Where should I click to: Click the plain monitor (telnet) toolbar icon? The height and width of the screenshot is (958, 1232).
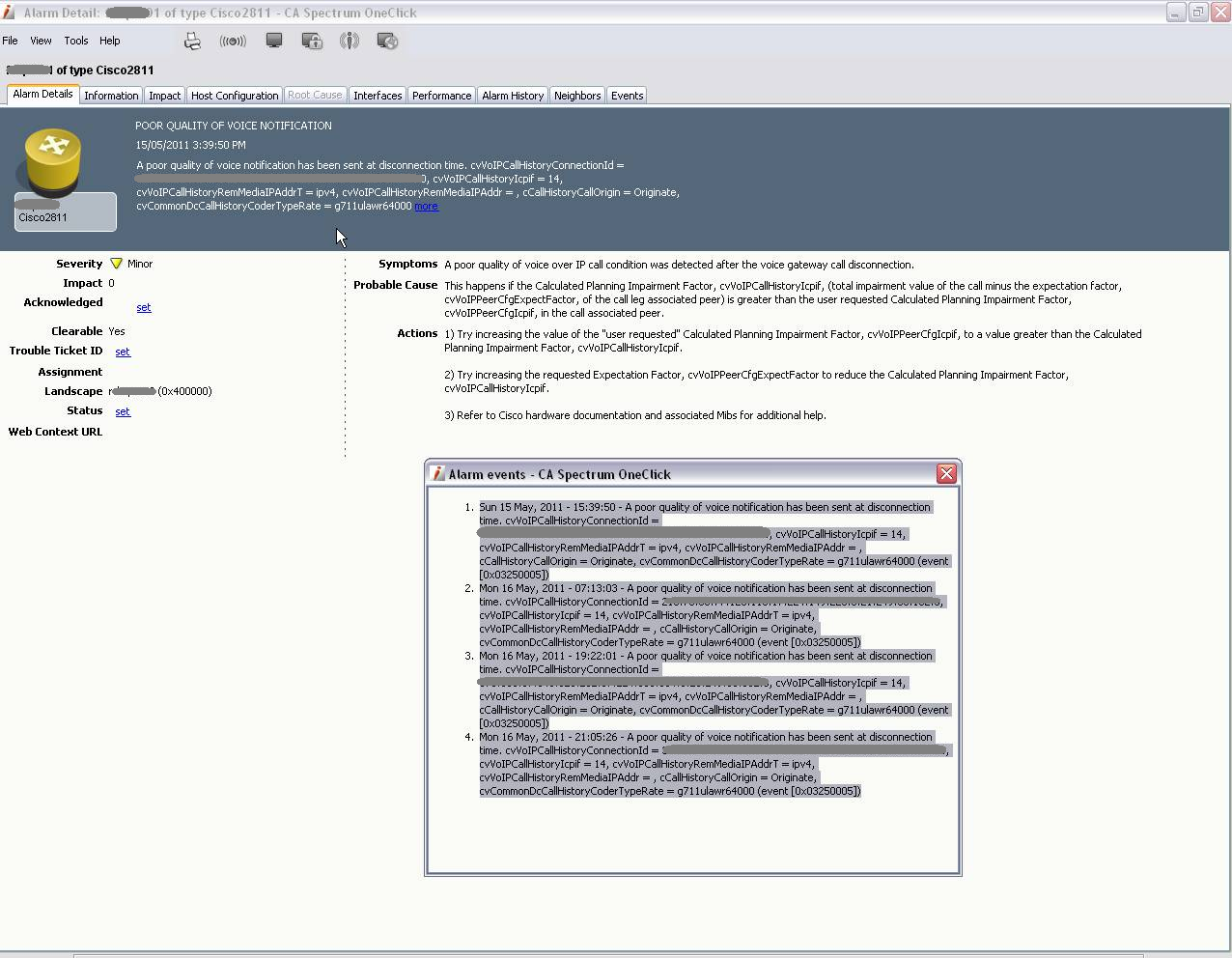coord(274,41)
